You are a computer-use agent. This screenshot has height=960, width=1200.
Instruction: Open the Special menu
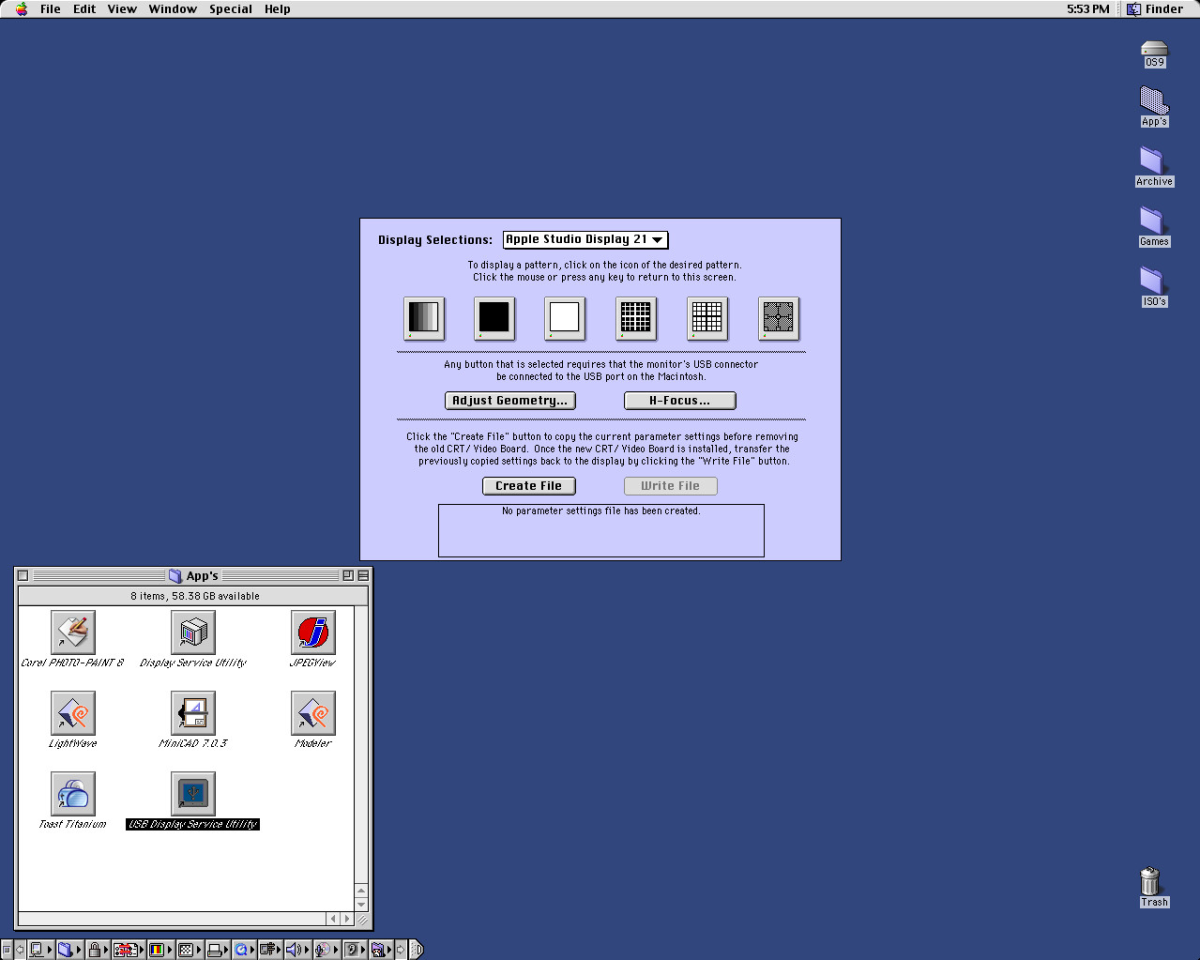(230, 9)
